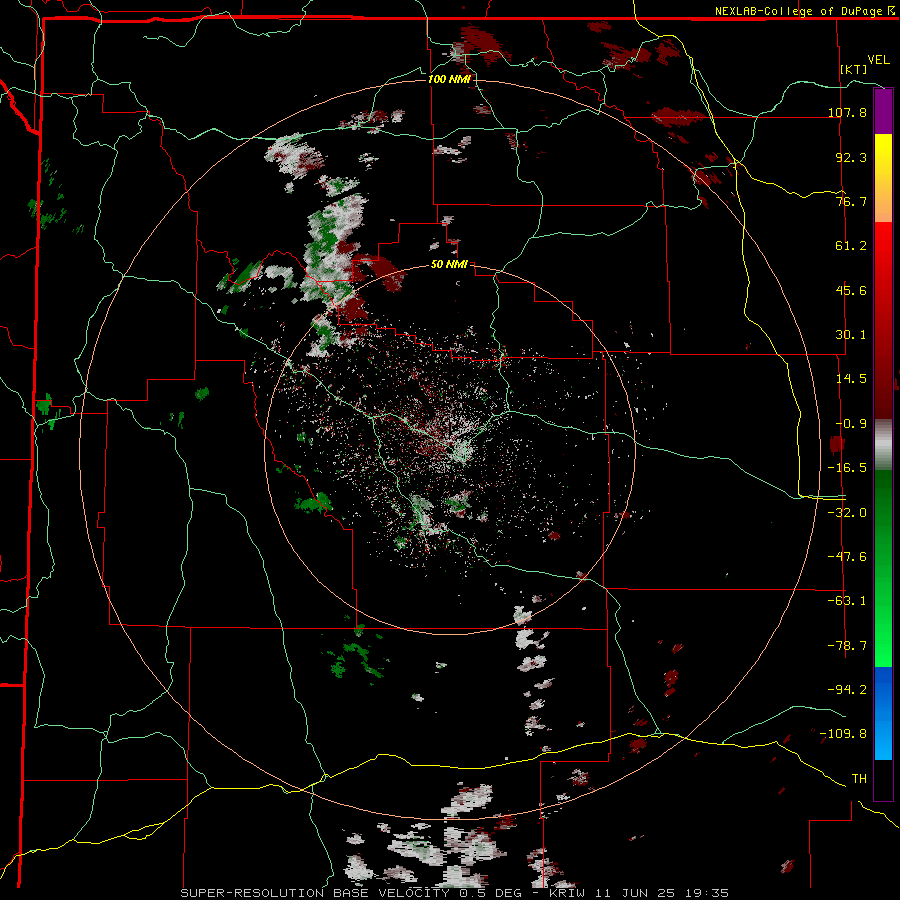Image resolution: width=900 pixels, height=900 pixels.
Task: Select the -16.5 velocity scale value
Action: [x=847, y=468]
